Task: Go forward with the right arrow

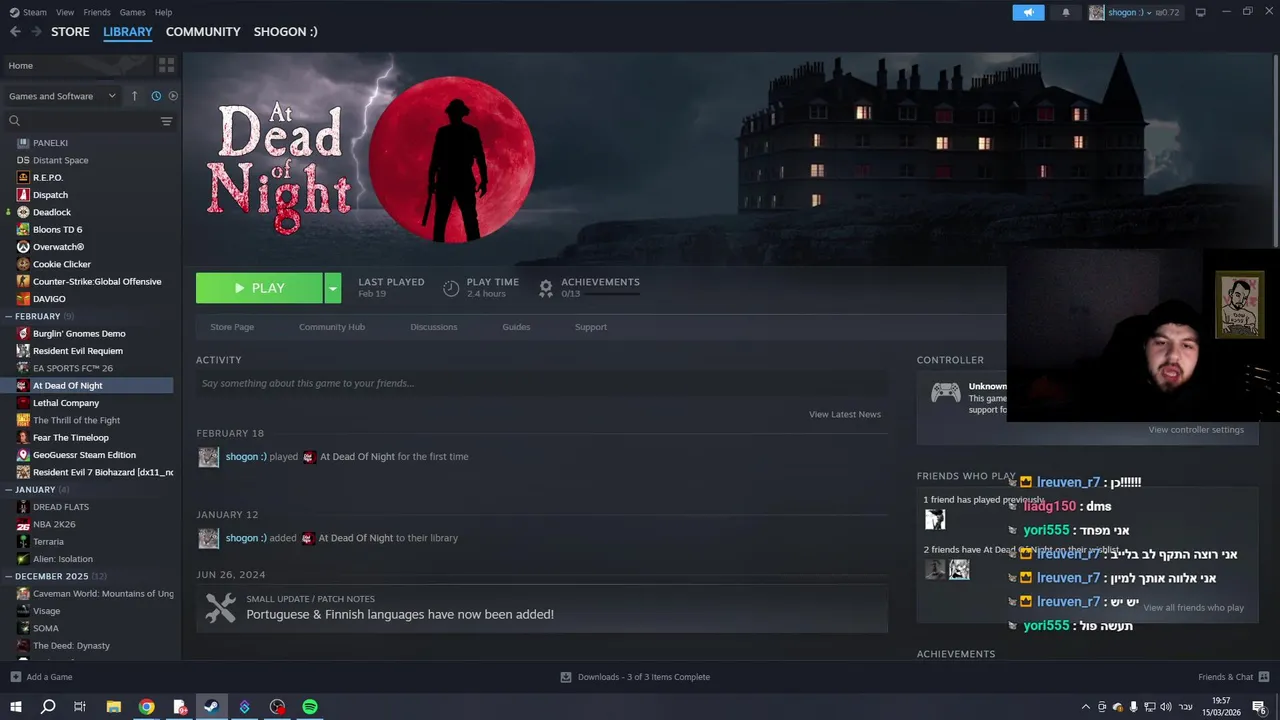Action: pos(36,32)
